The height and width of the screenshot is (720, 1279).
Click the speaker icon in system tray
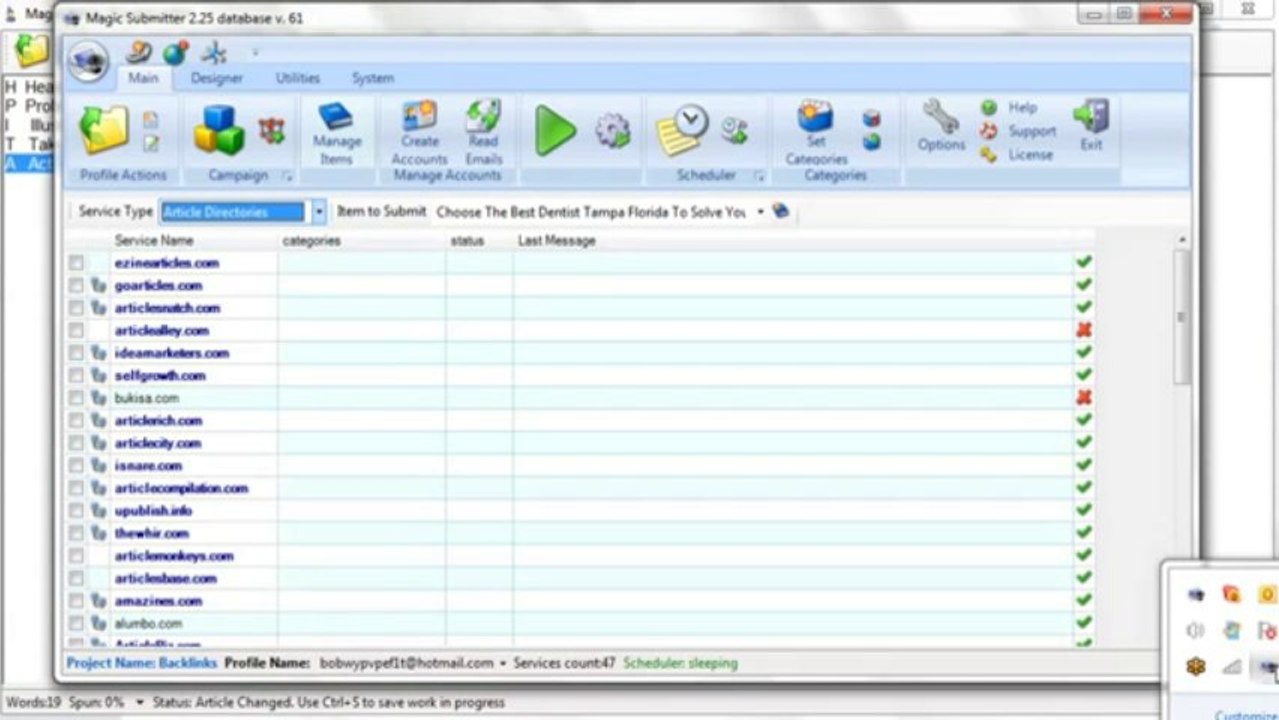[x=1195, y=631]
